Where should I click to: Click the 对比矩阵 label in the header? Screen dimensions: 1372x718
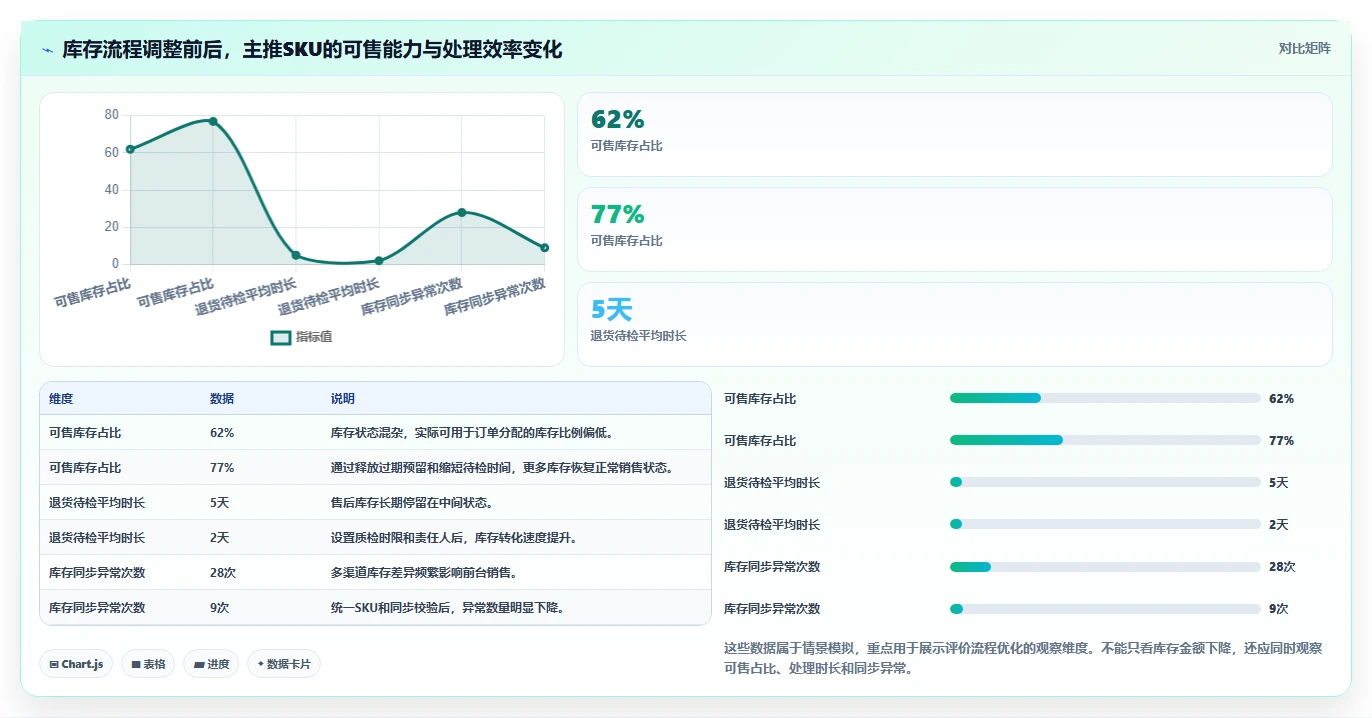point(1304,48)
